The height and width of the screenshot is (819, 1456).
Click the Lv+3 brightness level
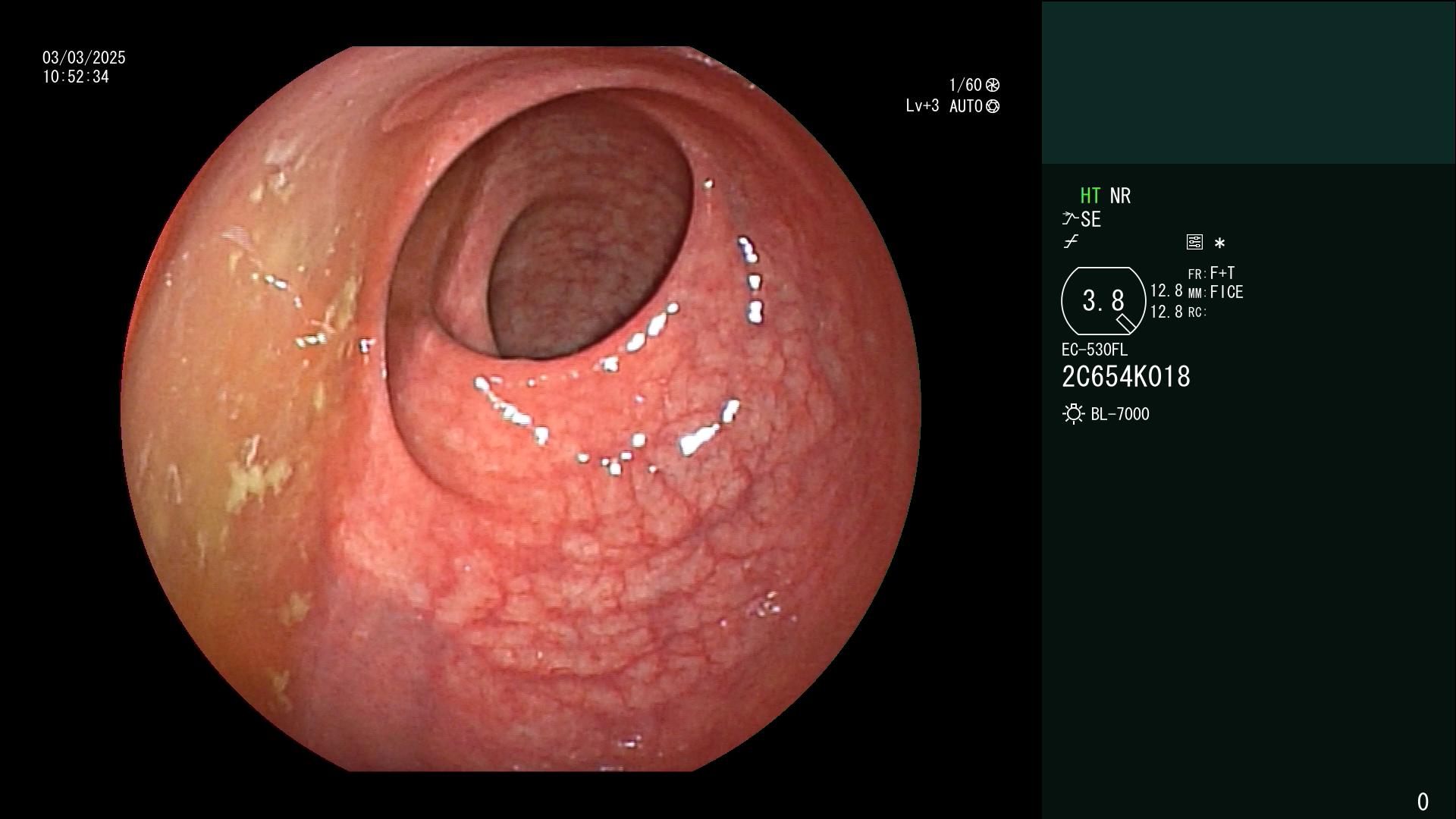pyautogui.click(x=922, y=106)
